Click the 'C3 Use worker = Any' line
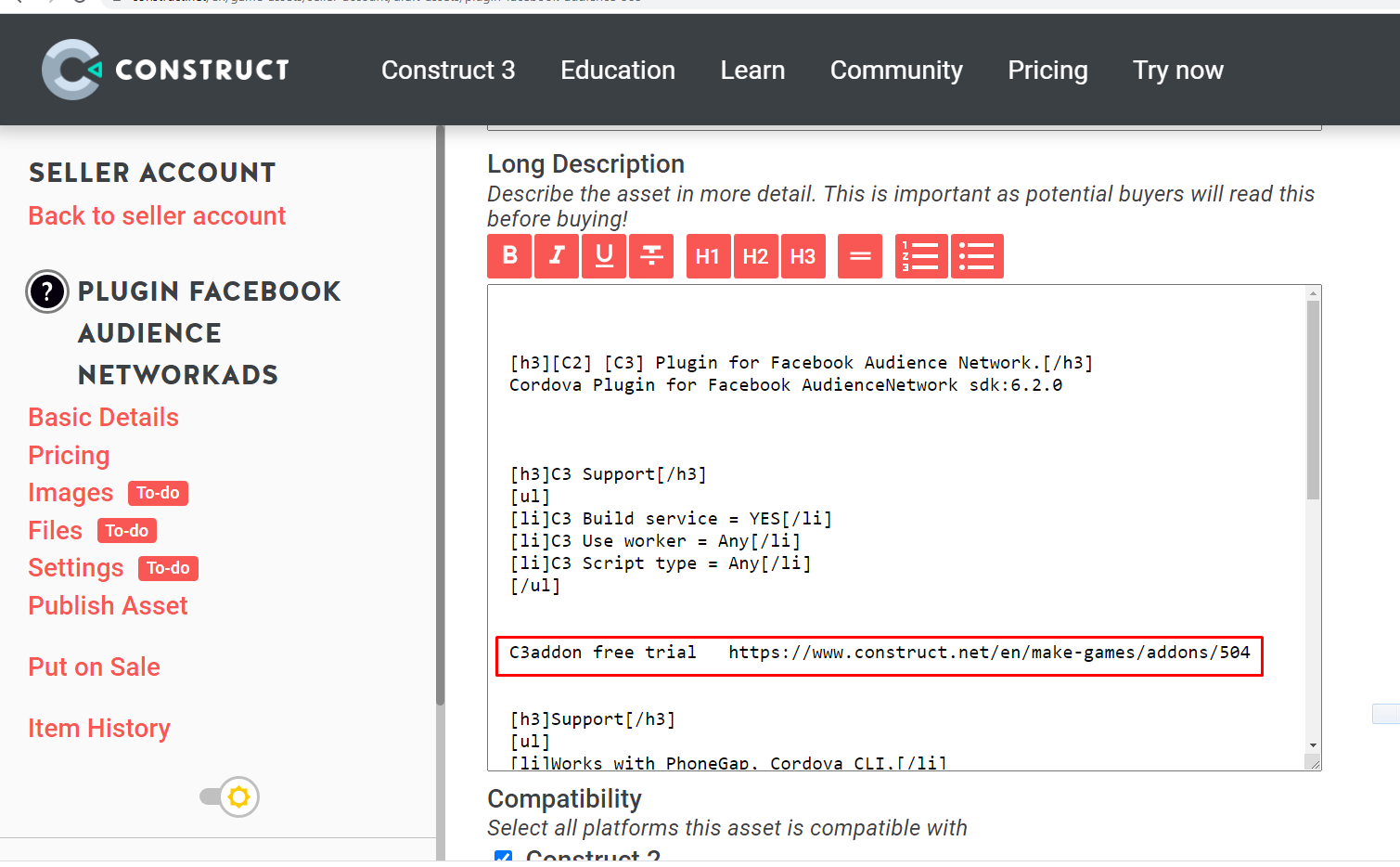1400x867 pixels. pos(655,541)
